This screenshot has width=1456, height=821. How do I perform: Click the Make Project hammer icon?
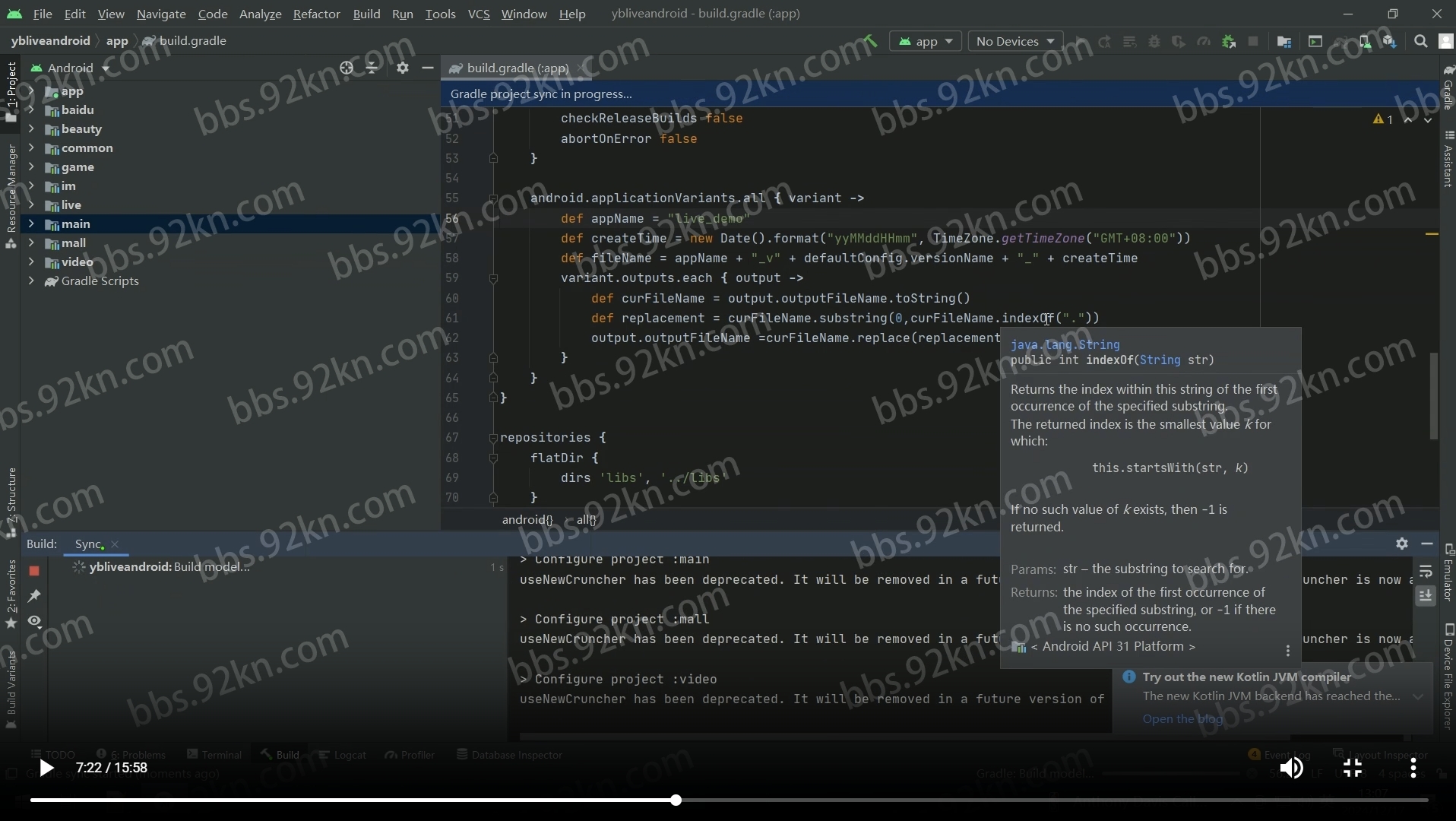click(x=871, y=41)
